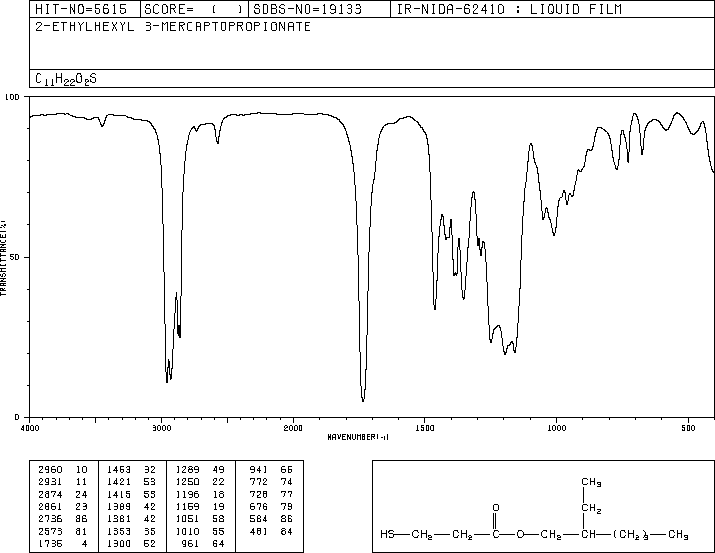This screenshot has width=715, height=553.
Task: Click peak table entry 1169
Action: 187,506
